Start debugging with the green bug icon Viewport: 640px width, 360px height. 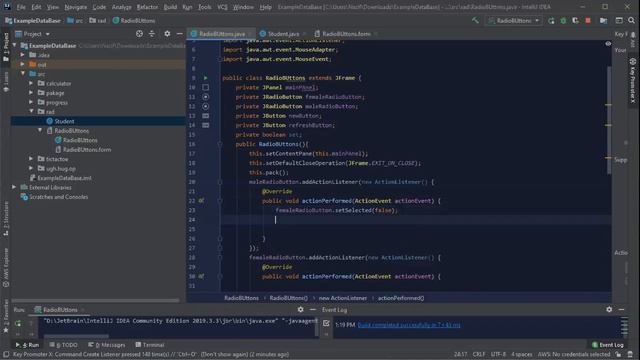[x=563, y=20]
